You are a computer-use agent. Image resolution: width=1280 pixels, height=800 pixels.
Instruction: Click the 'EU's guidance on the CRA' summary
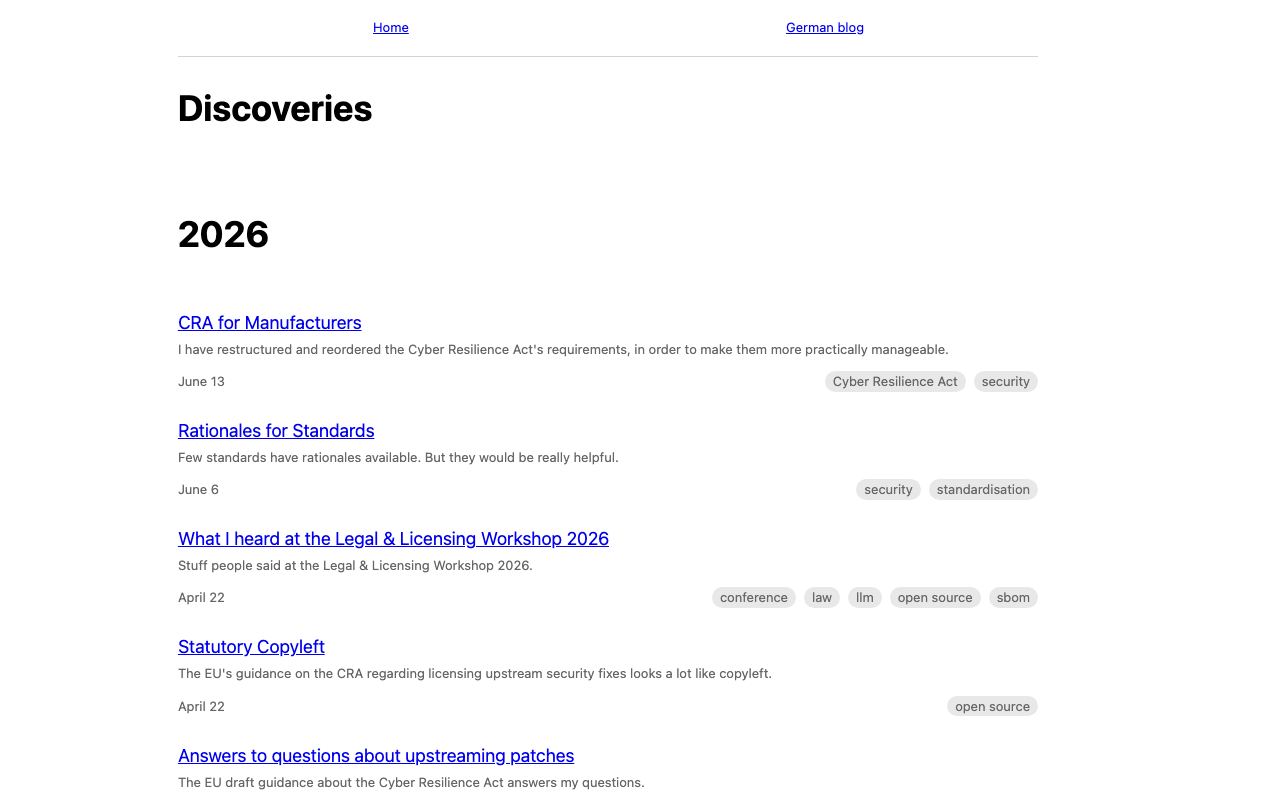click(x=475, y=674)
